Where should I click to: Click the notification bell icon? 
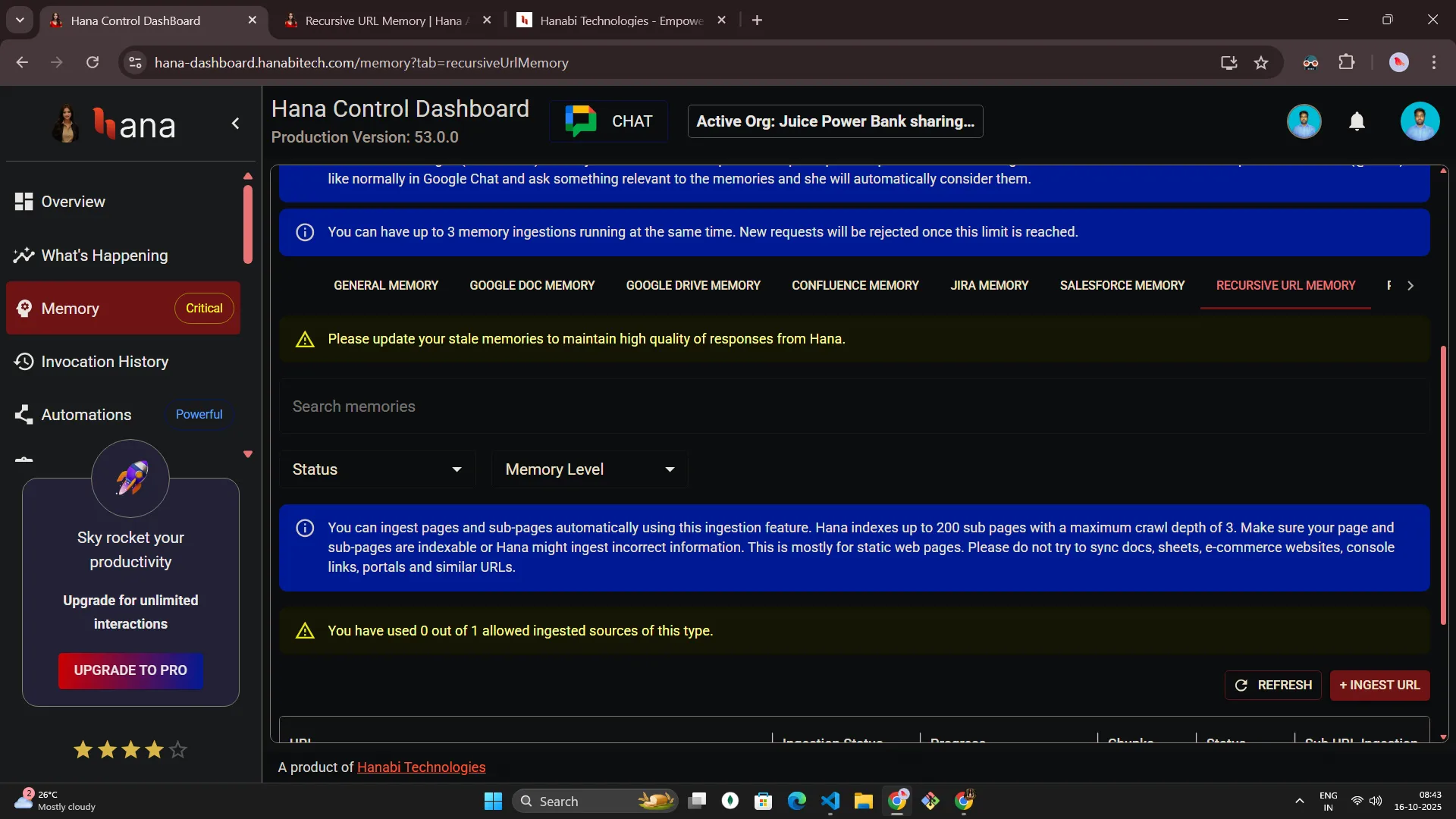pyautogui.click(x=1357, y=121)
